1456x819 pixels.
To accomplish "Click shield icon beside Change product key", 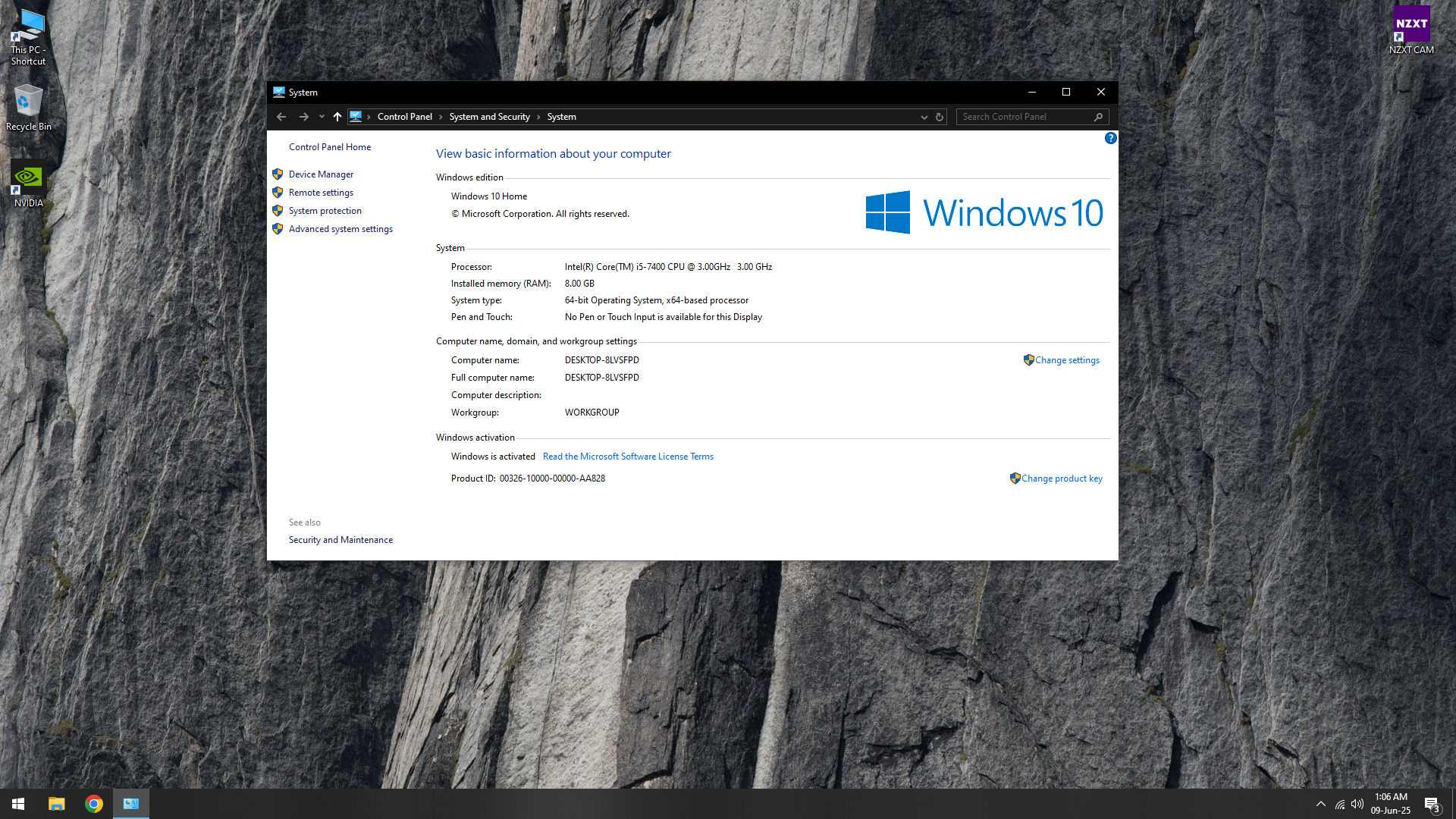I will point(1015,479).
